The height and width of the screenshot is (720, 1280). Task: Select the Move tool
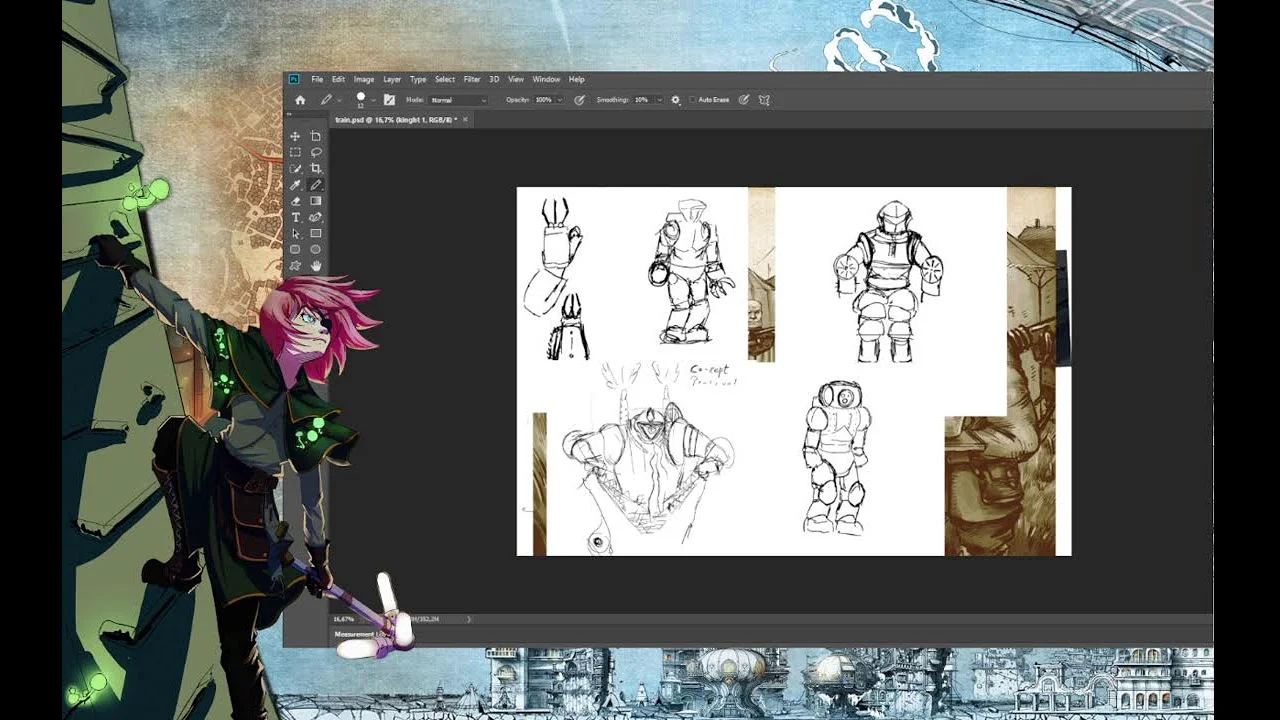tap(295, 136)
